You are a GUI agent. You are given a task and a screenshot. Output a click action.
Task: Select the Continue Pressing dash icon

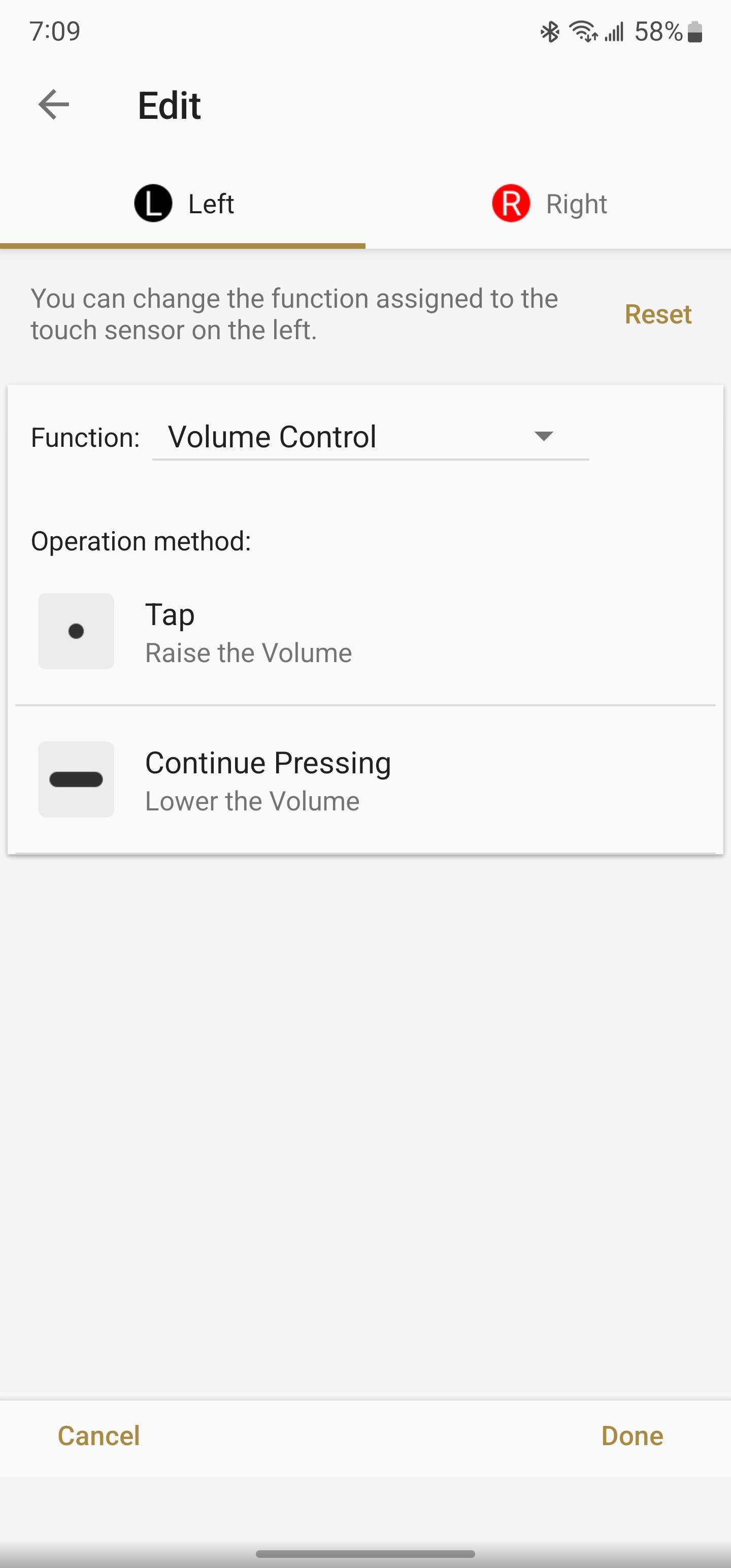point(76,779)
